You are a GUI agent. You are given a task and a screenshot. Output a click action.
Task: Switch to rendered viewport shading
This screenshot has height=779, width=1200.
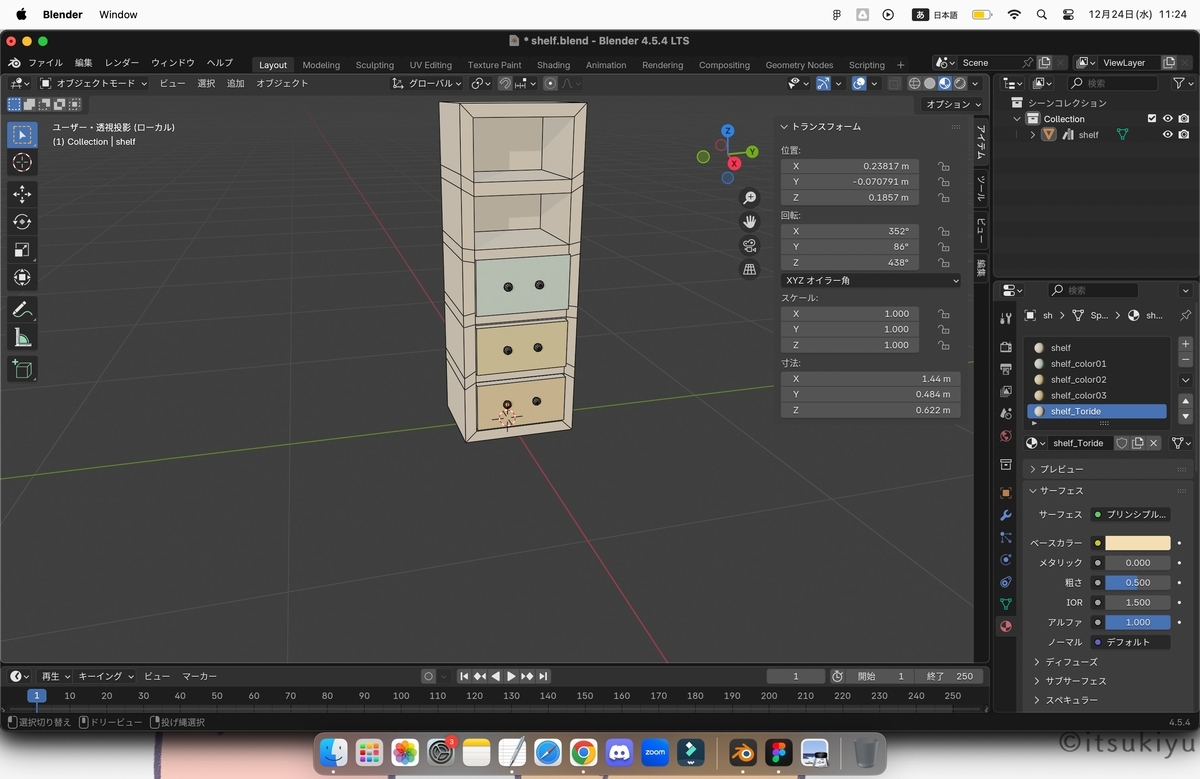tap(960, 84)
